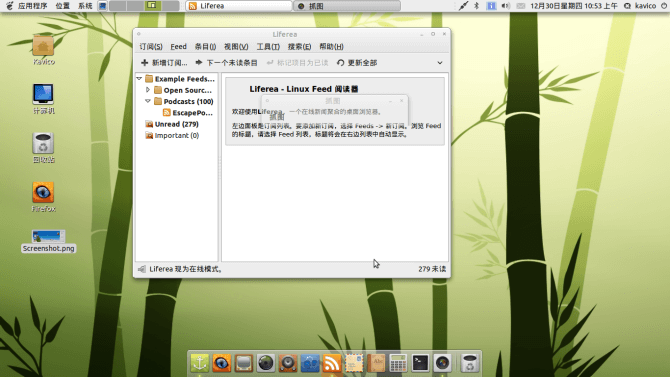Select the Important (0) search folder
The width and height of the screenshot is (670, 377).
[x=172, y=135]
